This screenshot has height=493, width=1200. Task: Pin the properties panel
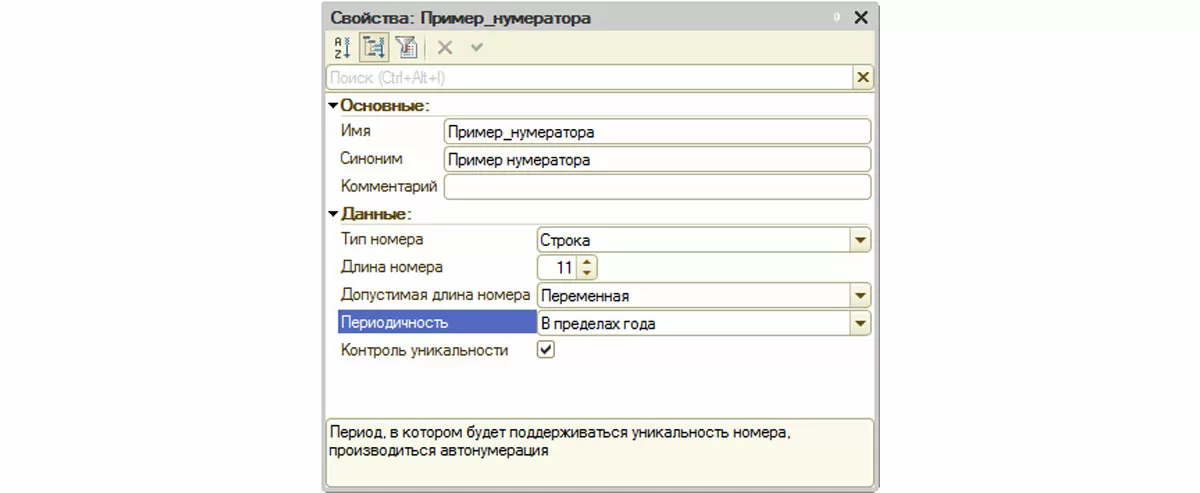836,18
